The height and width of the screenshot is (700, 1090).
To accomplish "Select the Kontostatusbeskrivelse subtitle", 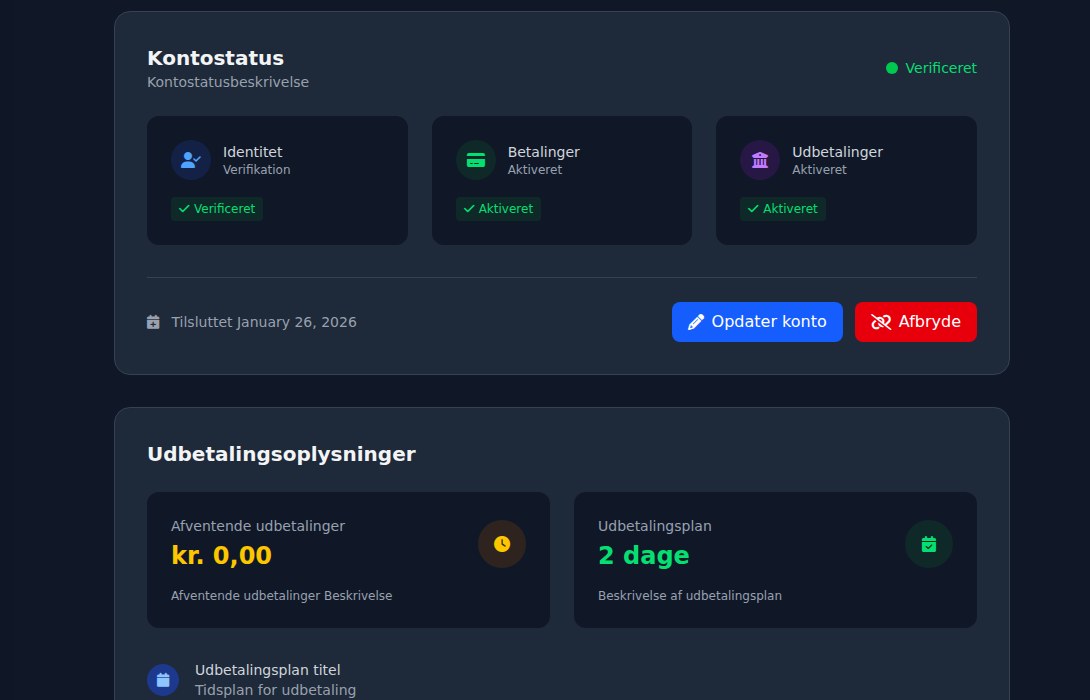I will 228,82.
